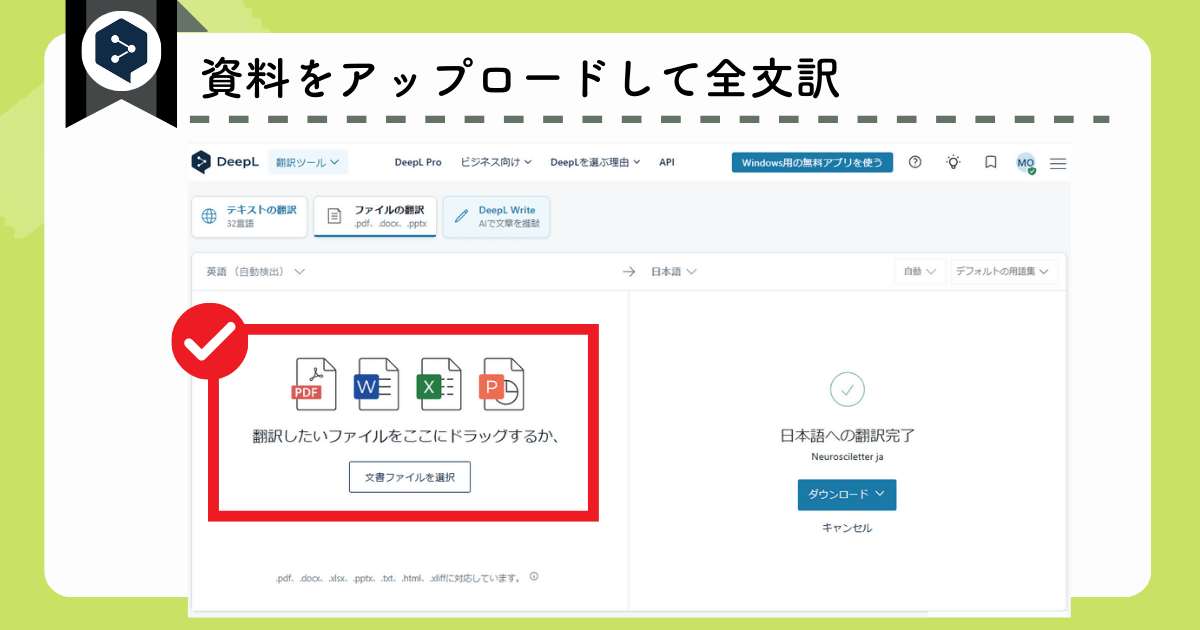Click the translation complete checkmark icon
The width and height of the screenshot is (1200, 630).
[847, 388]
